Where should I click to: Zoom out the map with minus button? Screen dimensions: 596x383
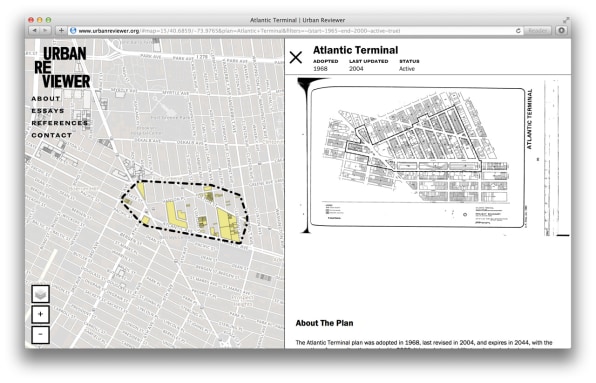pos(40,335)
